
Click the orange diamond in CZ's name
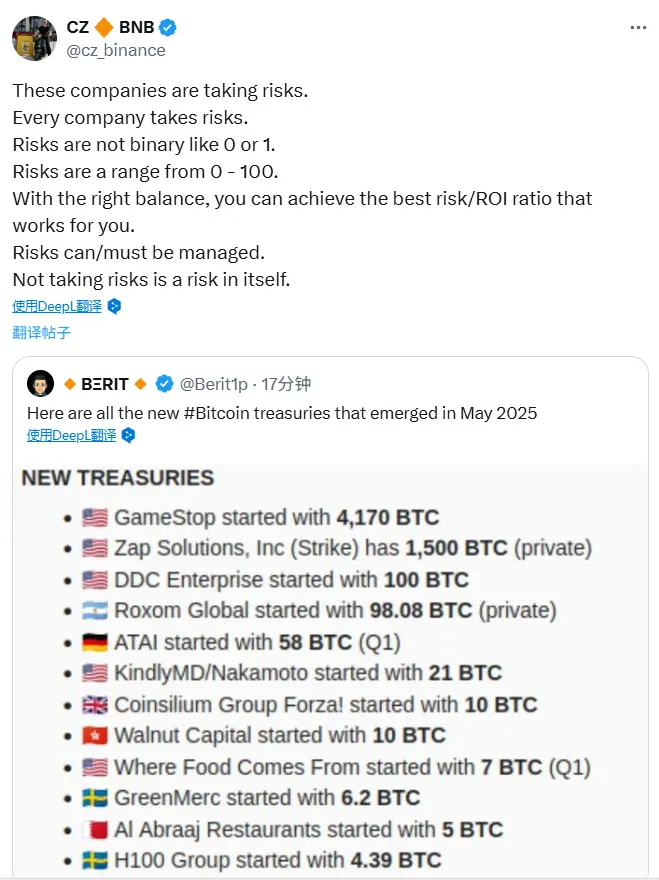103,27
